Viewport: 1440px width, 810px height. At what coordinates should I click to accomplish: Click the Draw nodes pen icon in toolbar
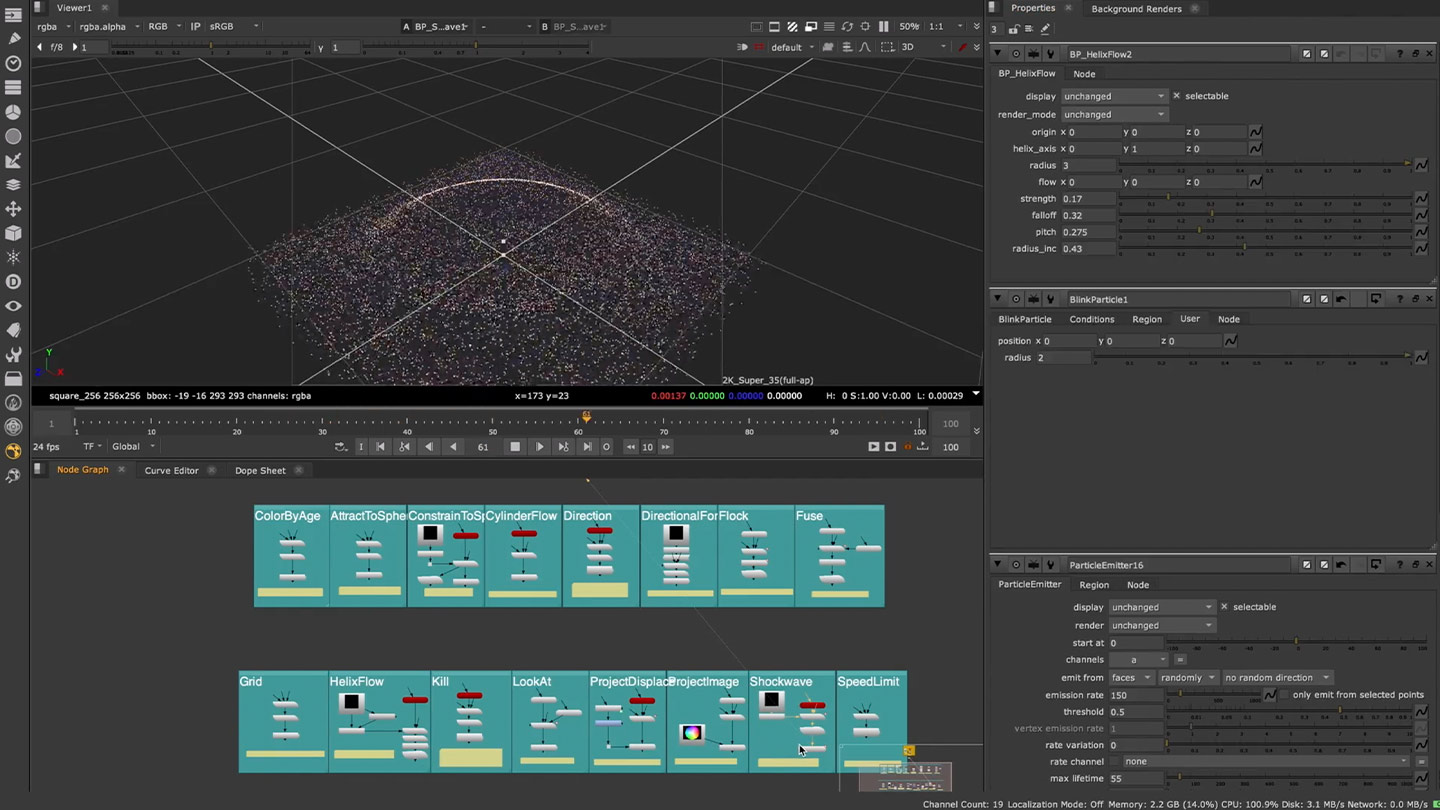click(13, 38)
